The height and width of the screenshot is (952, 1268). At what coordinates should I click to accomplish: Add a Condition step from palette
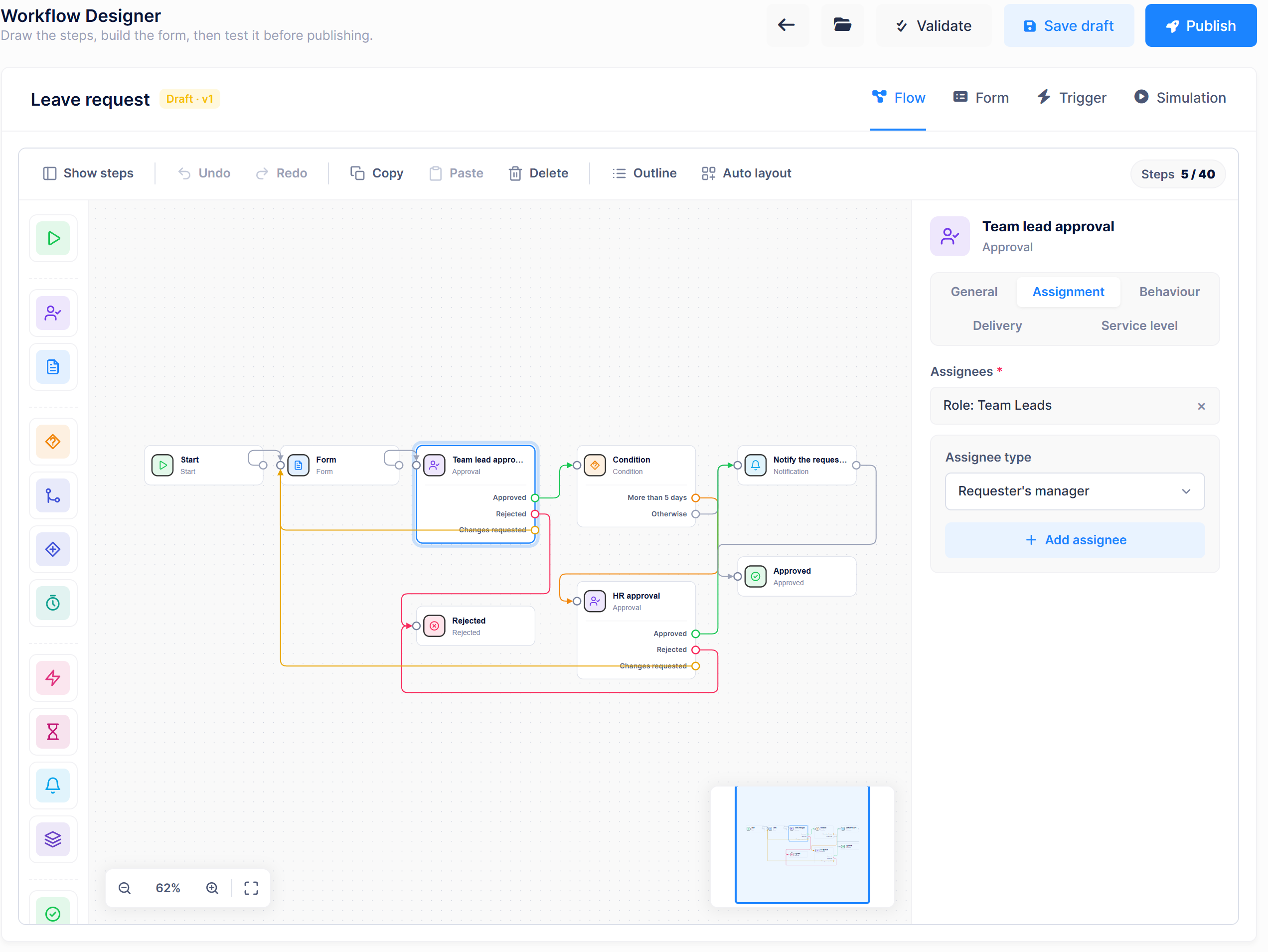coord(53,441)
